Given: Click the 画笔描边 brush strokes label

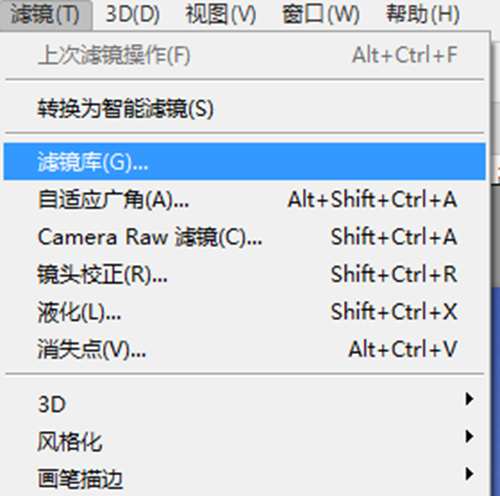Looking at the screenshot, I should click(80, 479).
